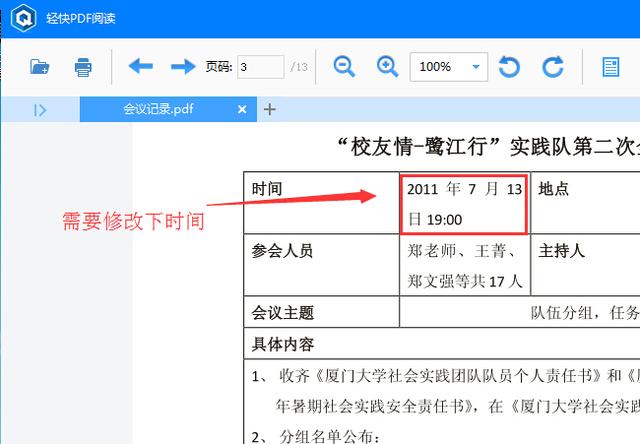Click the 轻快PDF阅读 app logo icon
Image resolution: width=640 pixels, height=444 pixels.
pyautogui.click(x=23, y=18)
